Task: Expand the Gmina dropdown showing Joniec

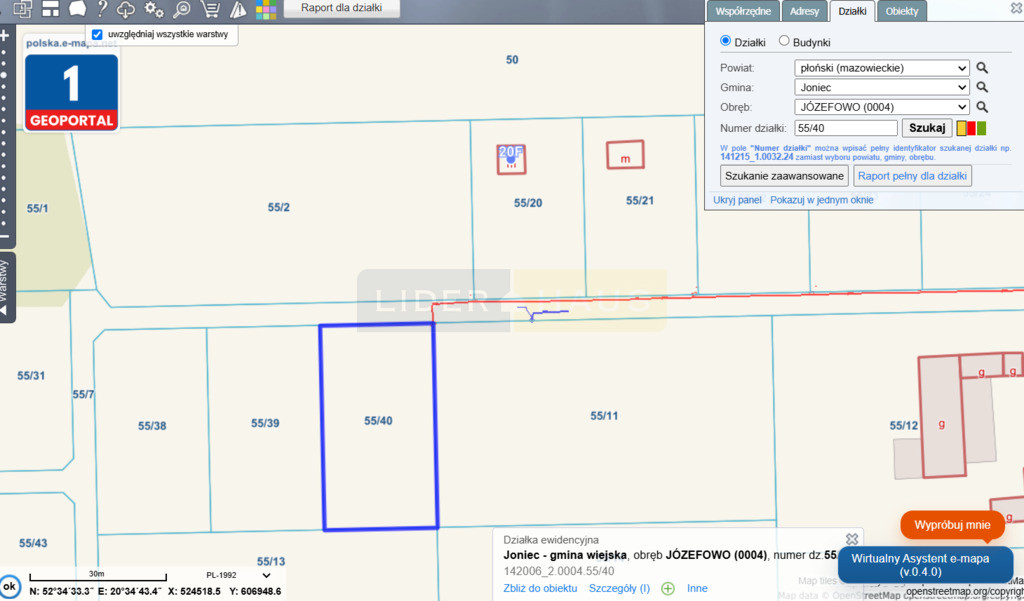Action: pos(882,87)
